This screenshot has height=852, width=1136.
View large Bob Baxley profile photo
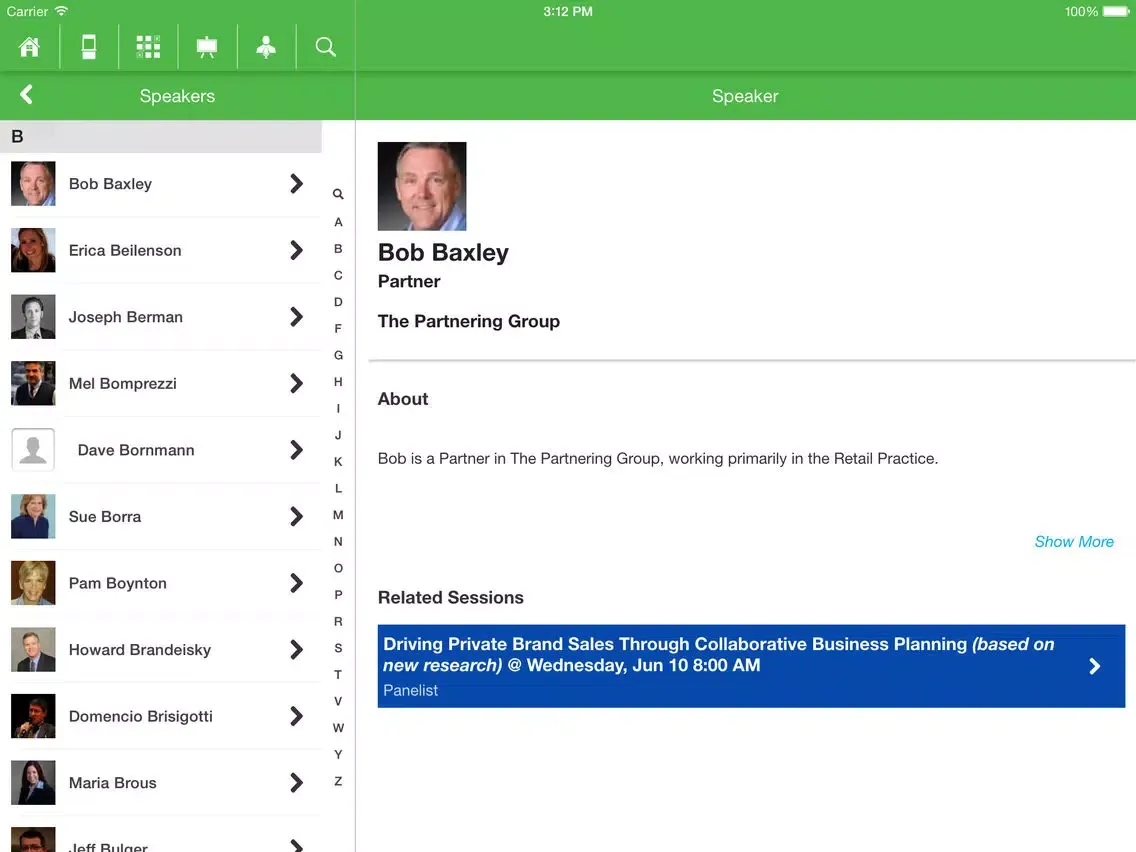pyautogui.click(x=422, y=186)
